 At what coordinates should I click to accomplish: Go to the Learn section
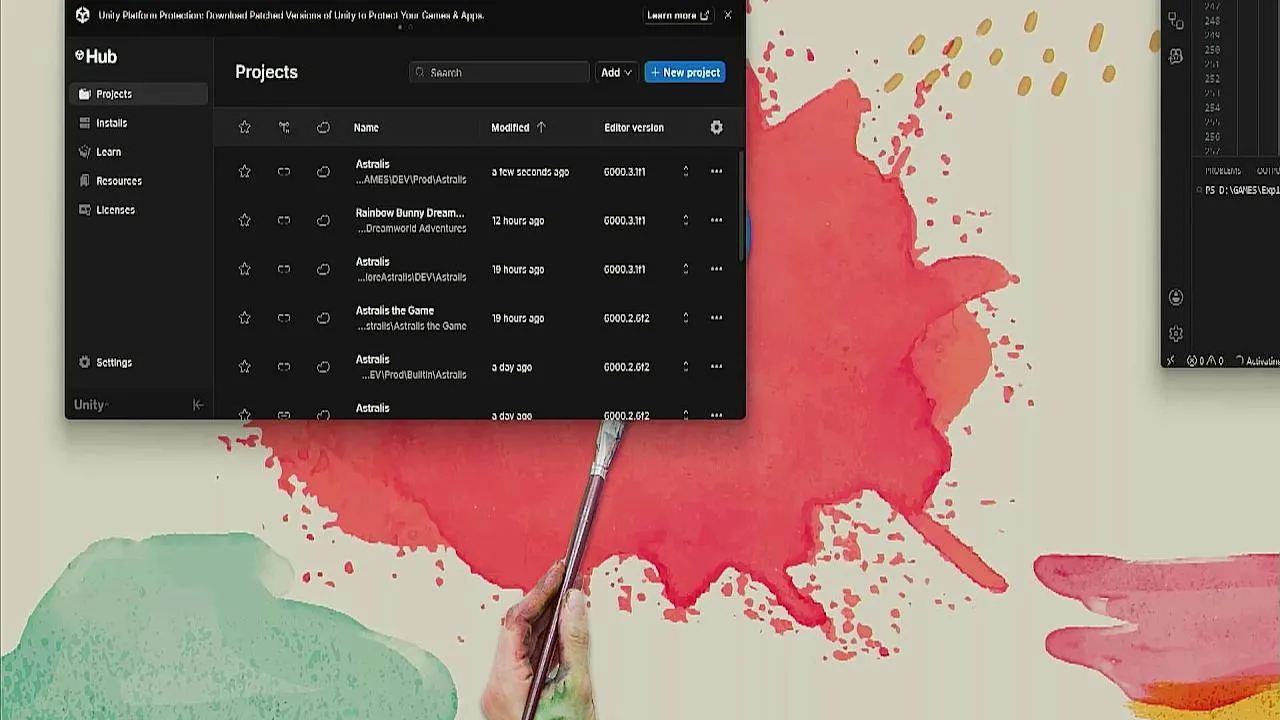(138, 152)
